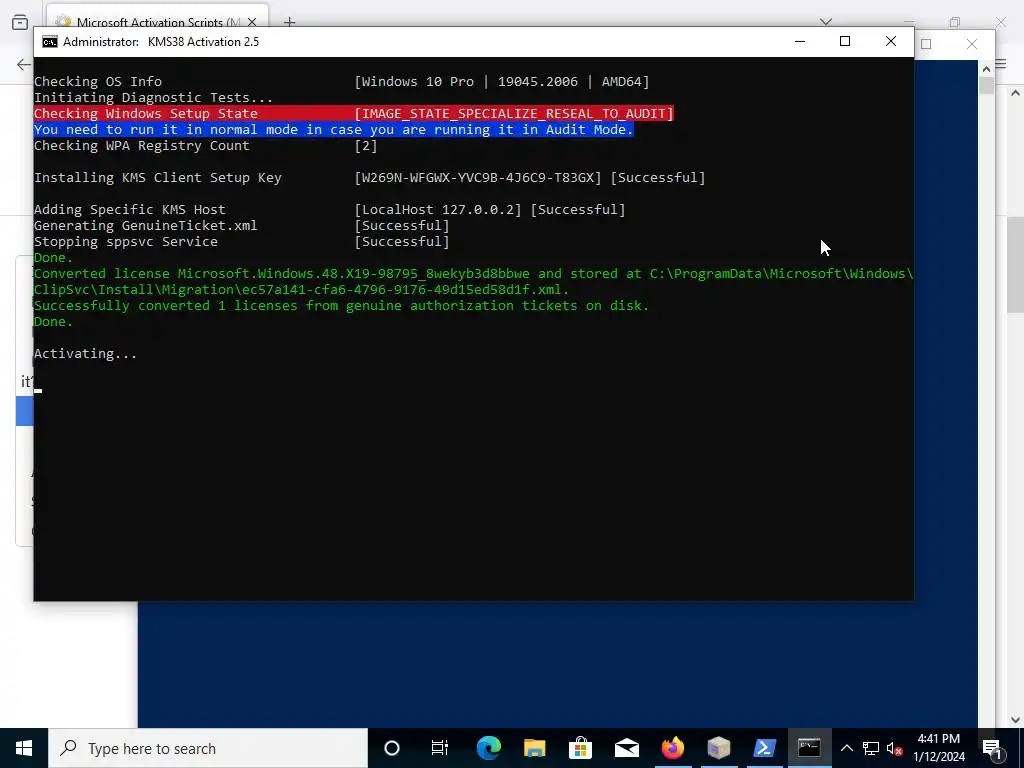Open network status tray icon
Screen dimensions: 1024x768
click(x=871, y=748)
